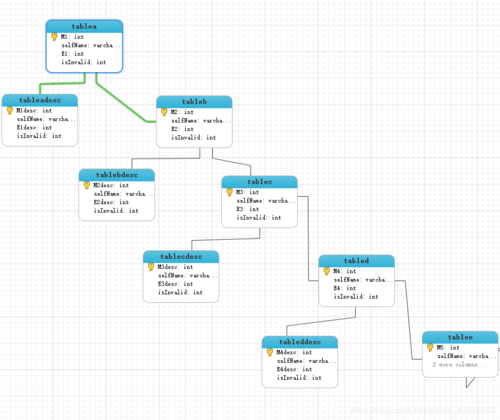Image resolution: width=500 pixels, height=420 pixels.
Task: Click the 'E3: int' column
Action: tap(248, 209)
